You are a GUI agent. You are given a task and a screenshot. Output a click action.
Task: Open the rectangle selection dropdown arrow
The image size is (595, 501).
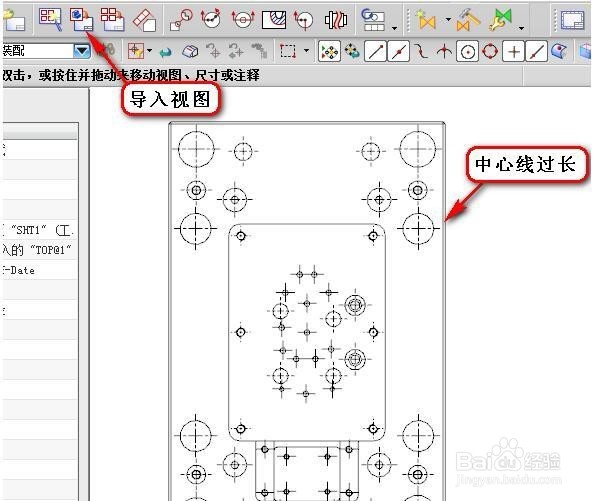[306, 50]
